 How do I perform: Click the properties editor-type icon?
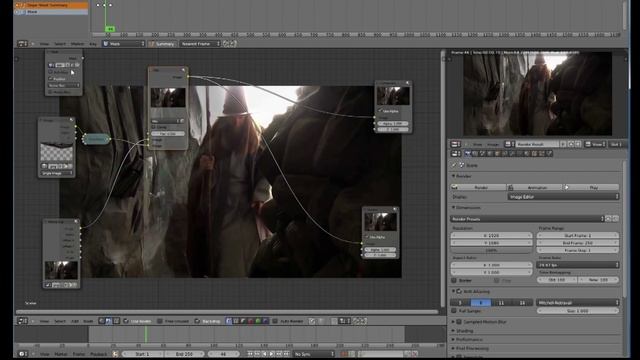[x=456, y=153]
